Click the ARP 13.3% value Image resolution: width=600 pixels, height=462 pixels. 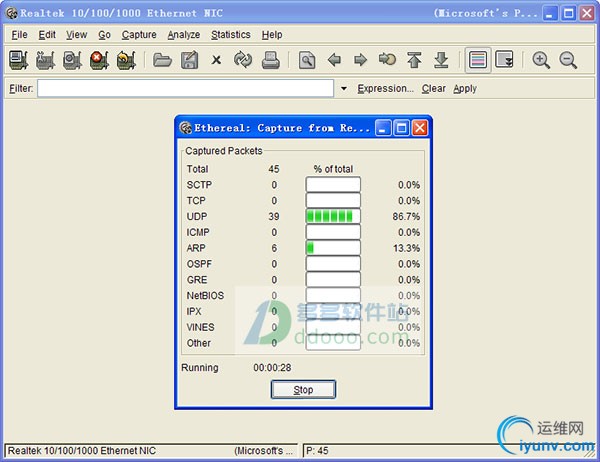pyautogui.click(x=406, y=248)
